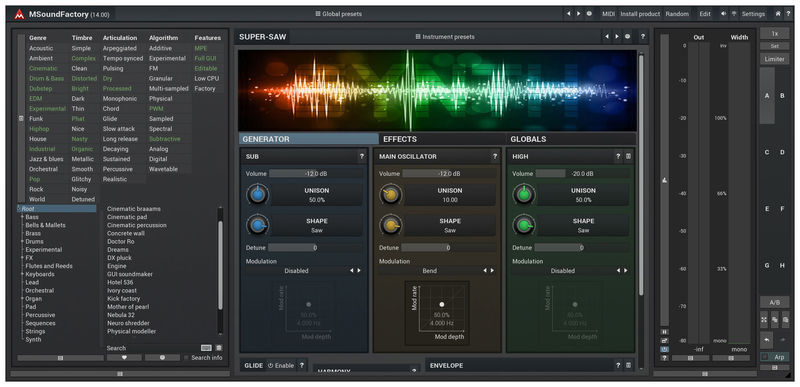Open the Instrument presets dropdown
800x387 pixels.
point(445,37)
